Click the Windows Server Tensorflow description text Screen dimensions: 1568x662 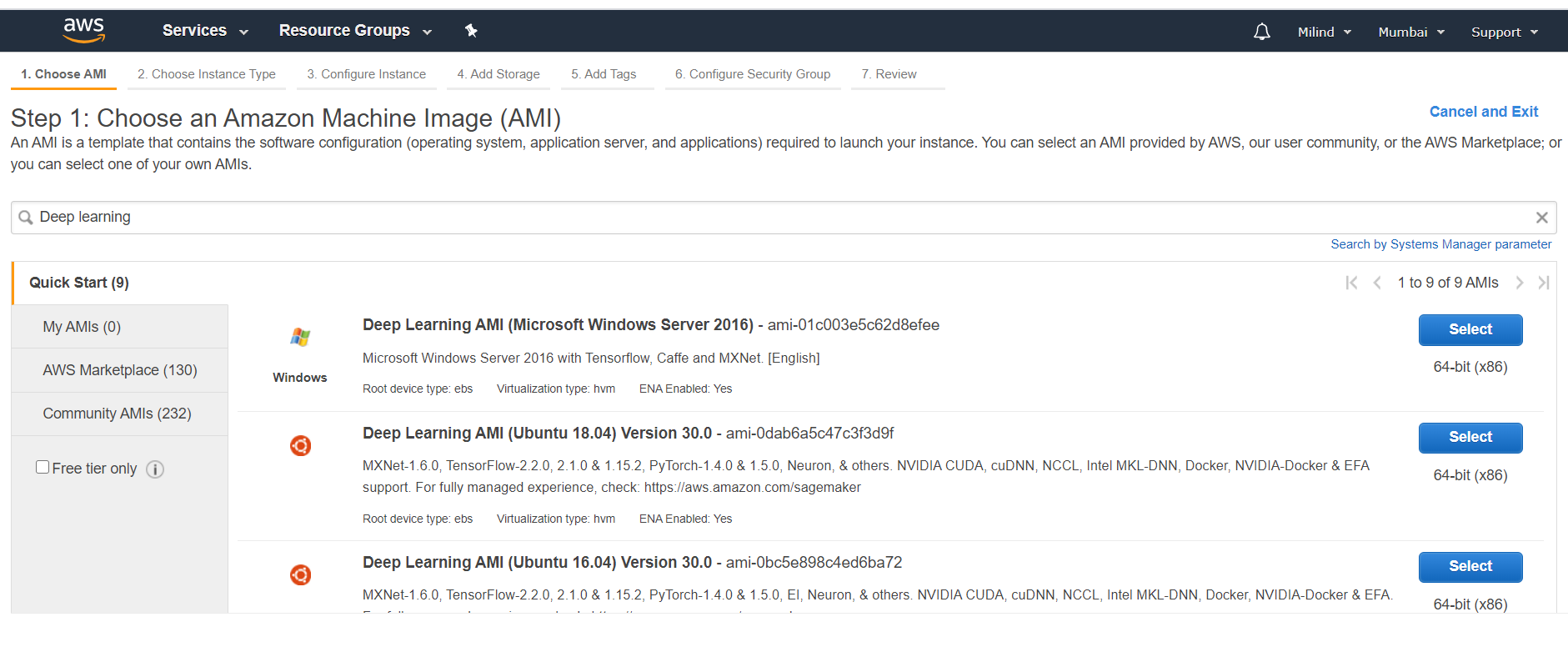click(591, 359)
